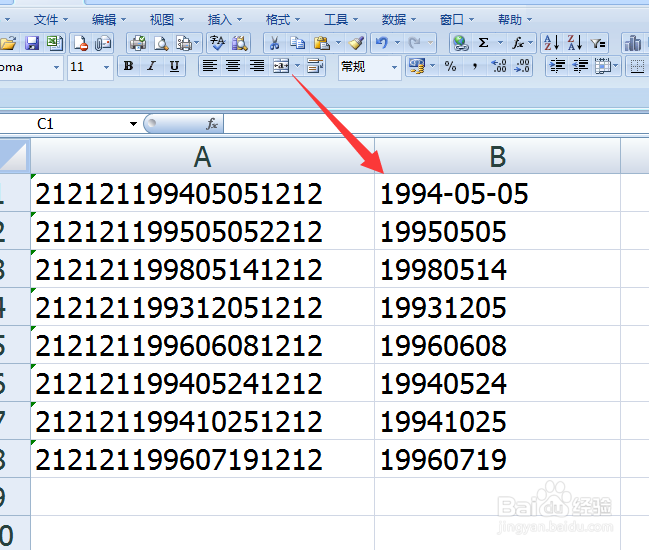Expand the undo history dropdown arrow

(398, 43)
